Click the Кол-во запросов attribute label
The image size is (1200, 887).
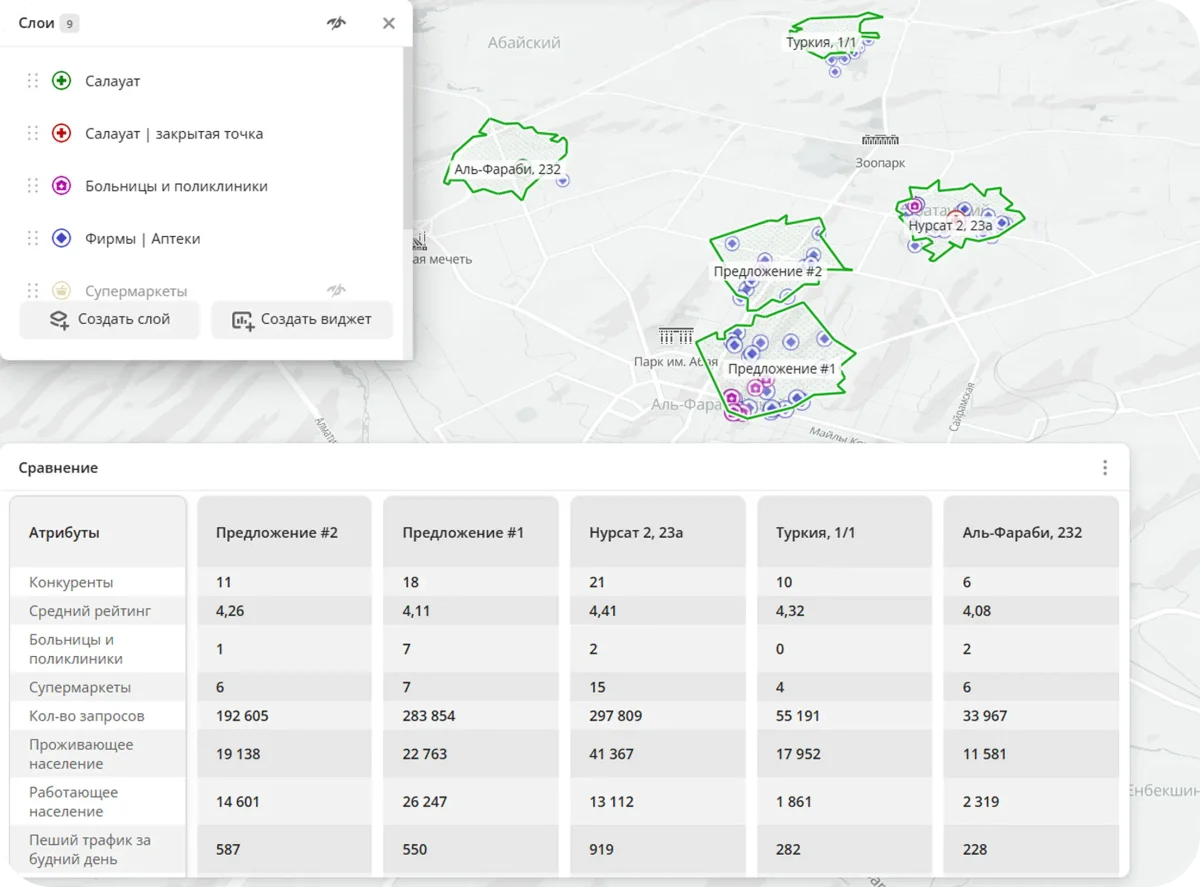click(x=87, y=716)
